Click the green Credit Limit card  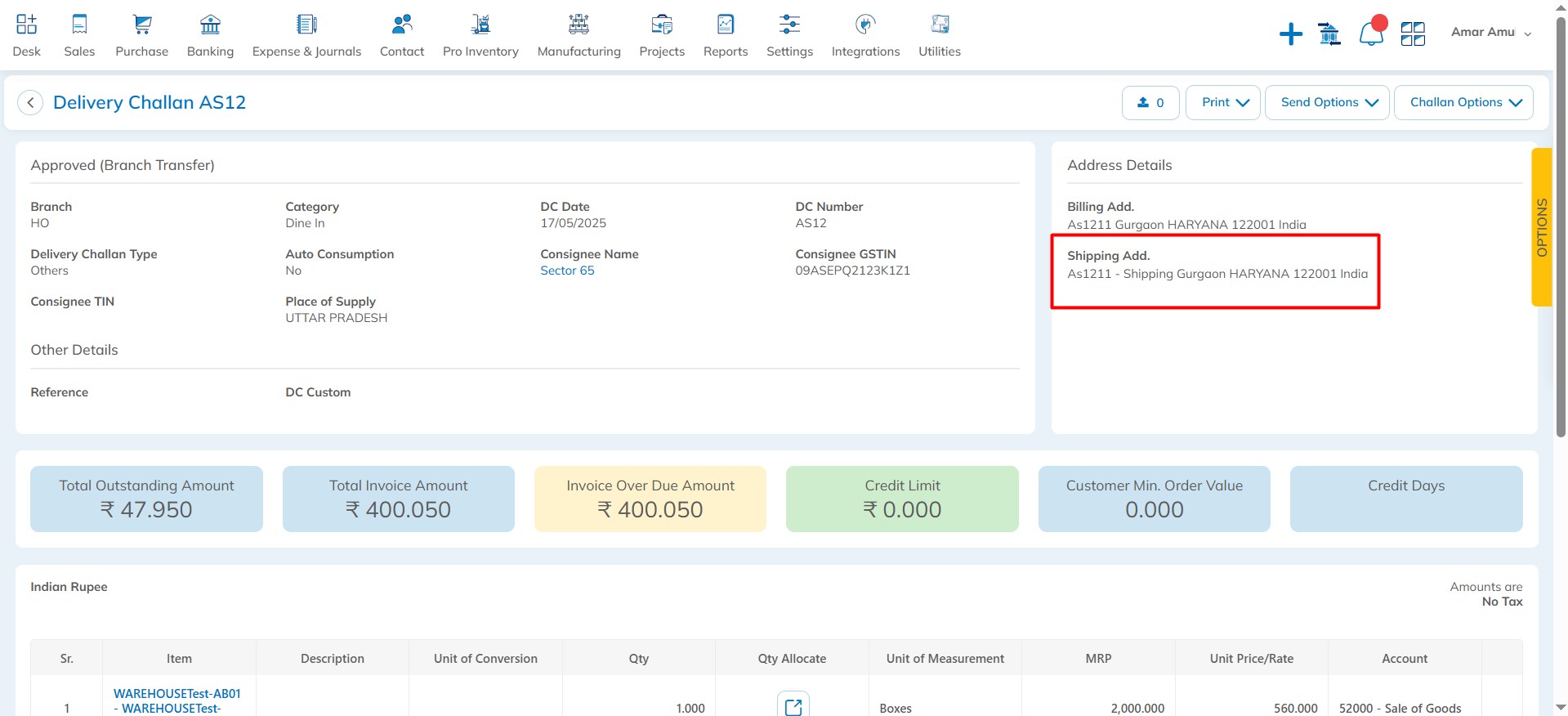[902, 499]
